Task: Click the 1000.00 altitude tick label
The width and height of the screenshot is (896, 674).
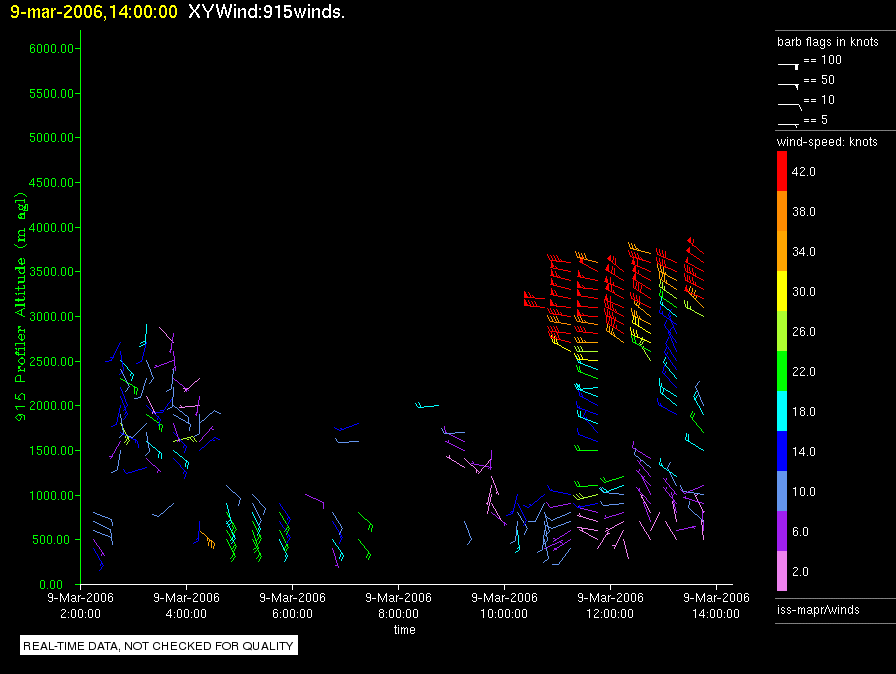Action: (52, 495)
